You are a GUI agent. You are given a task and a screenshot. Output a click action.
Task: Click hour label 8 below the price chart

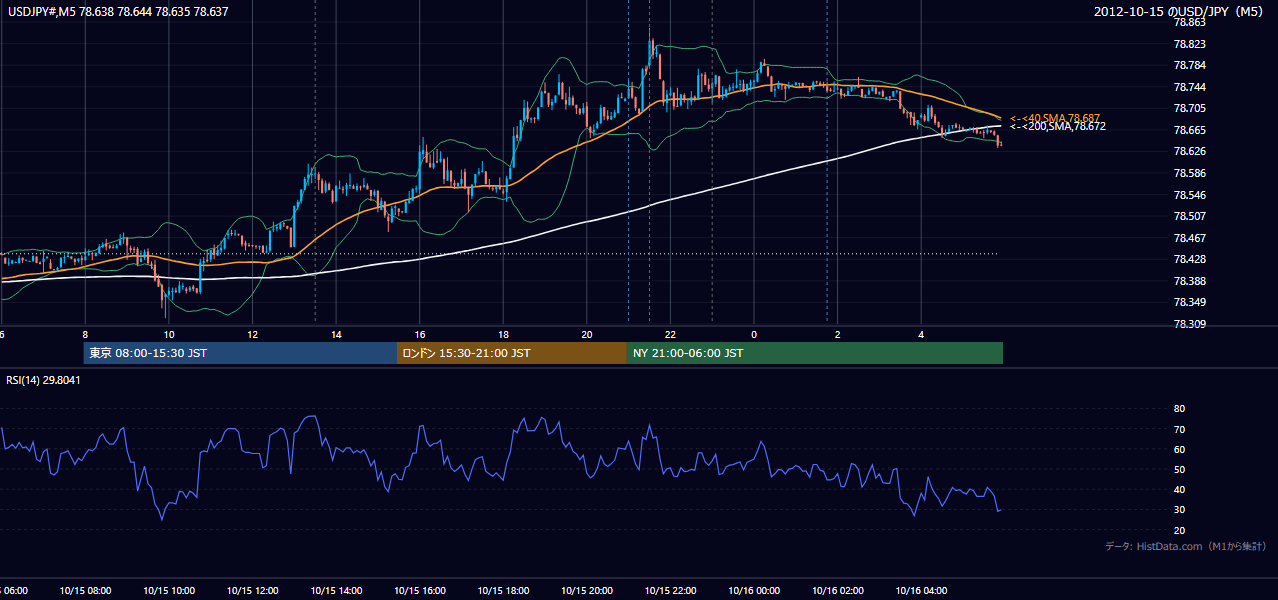[x=85, y=335]
